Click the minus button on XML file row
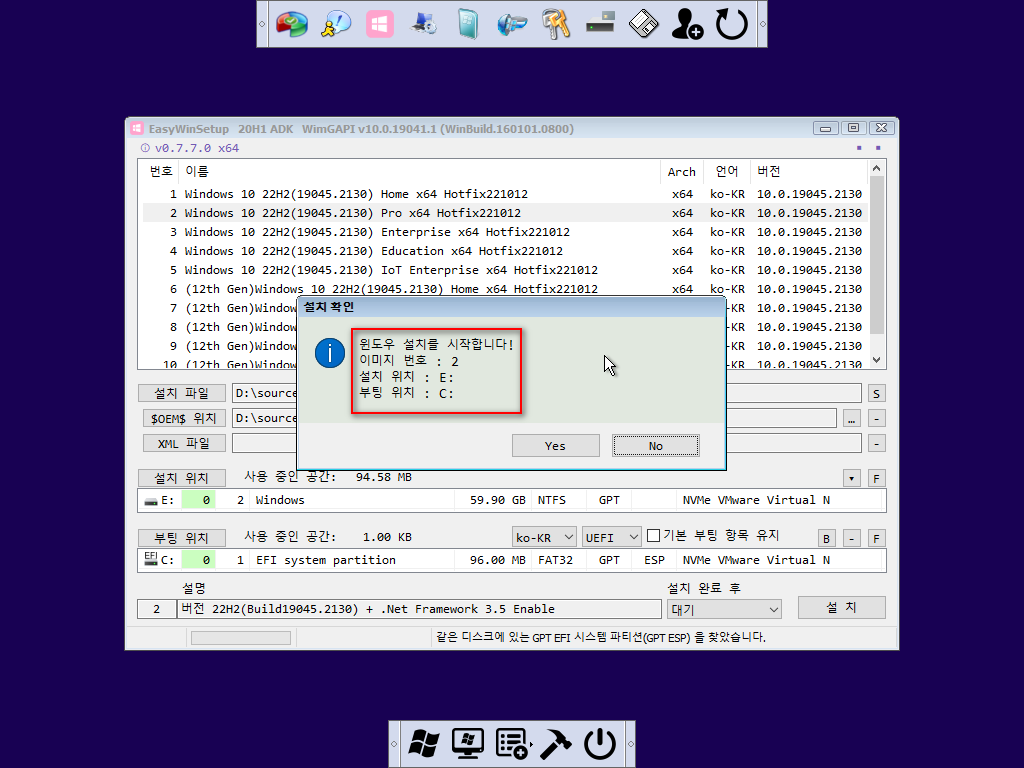 coord(876,443)
